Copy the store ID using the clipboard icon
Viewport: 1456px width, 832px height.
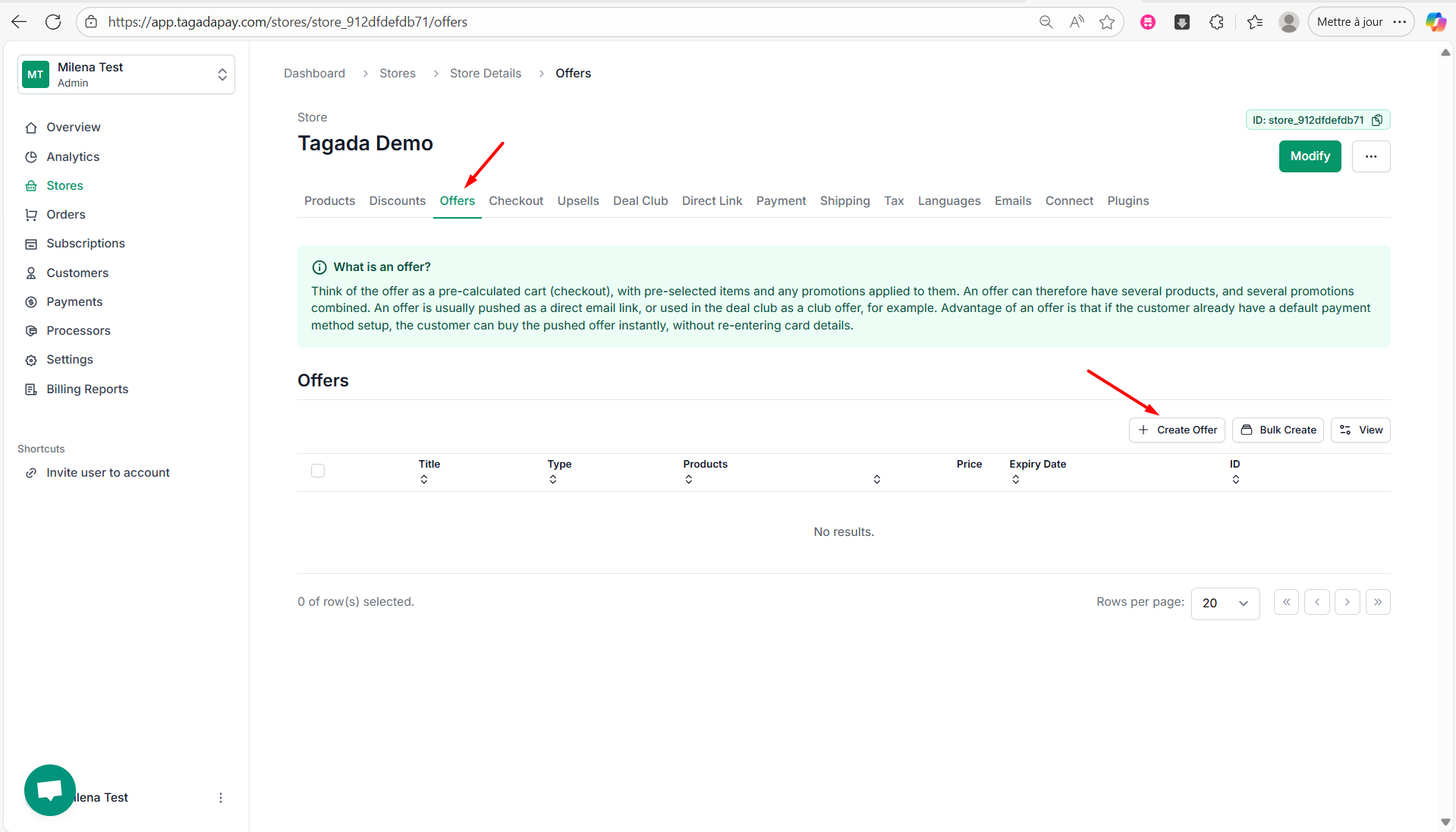click(1377, 120)
